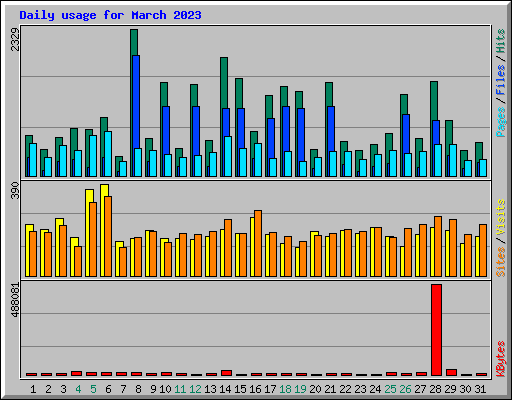
Task: Click the cyan 'Pages' legend label
Action: 501,122
